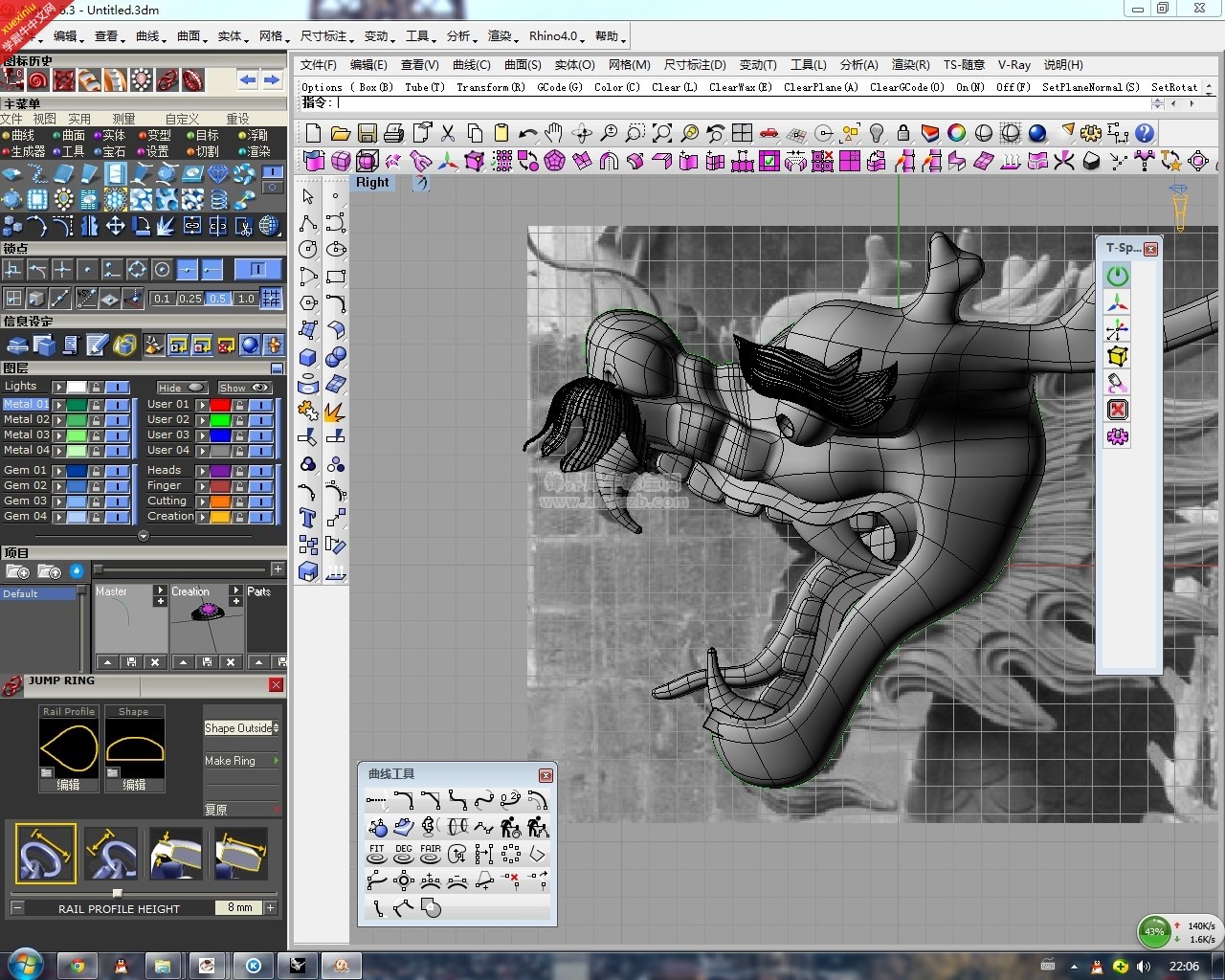Click the New file icon in toolbar
Image resolution: width=1225 pixels, height=980 pixels.
coord(314,133)
